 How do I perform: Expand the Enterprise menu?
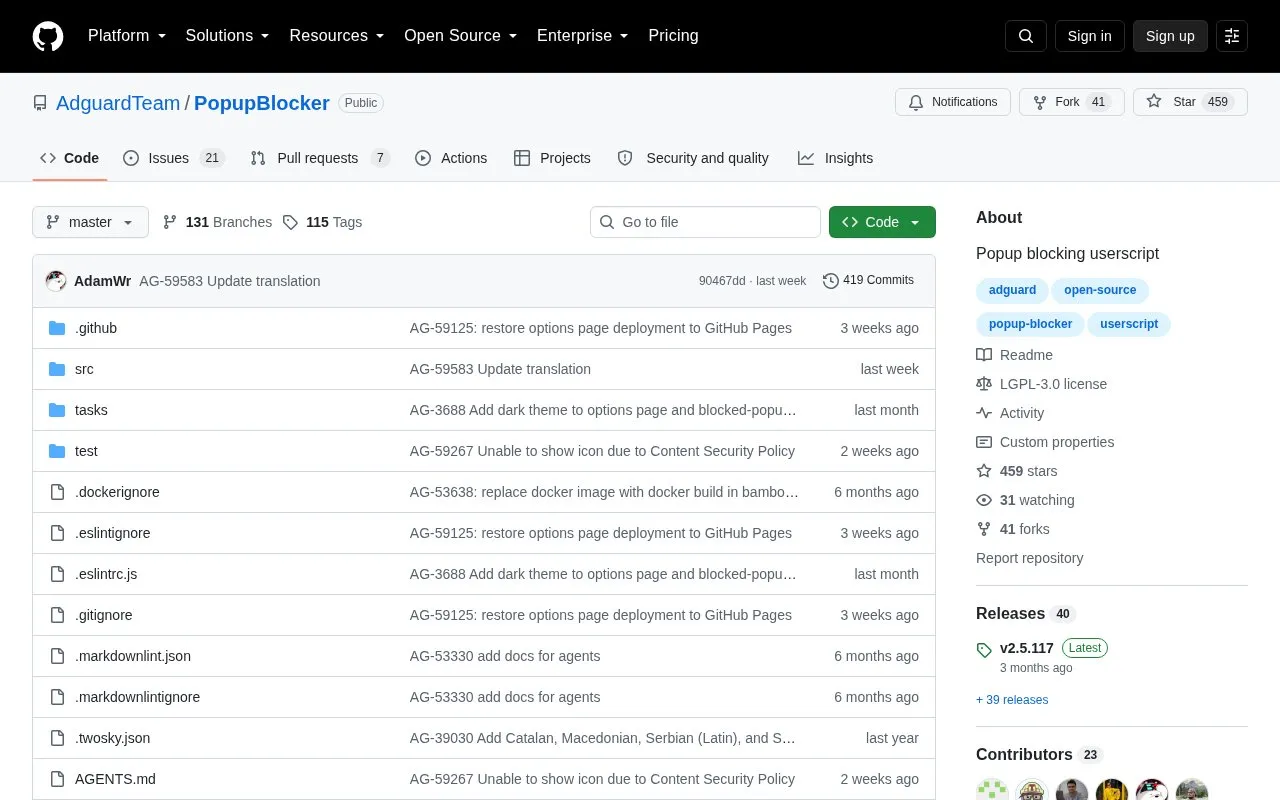click(583, 36)
